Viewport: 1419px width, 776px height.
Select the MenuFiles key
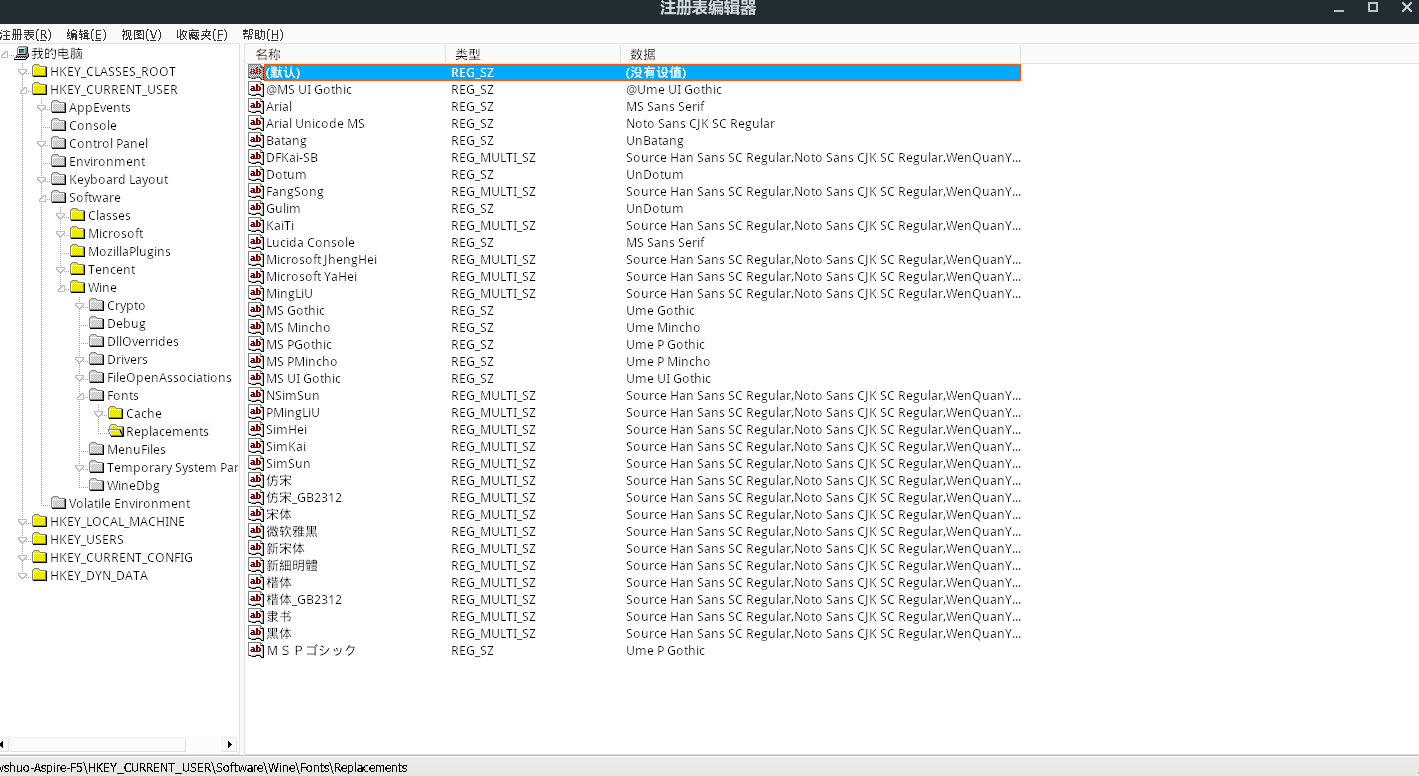[x=137, y=449]
